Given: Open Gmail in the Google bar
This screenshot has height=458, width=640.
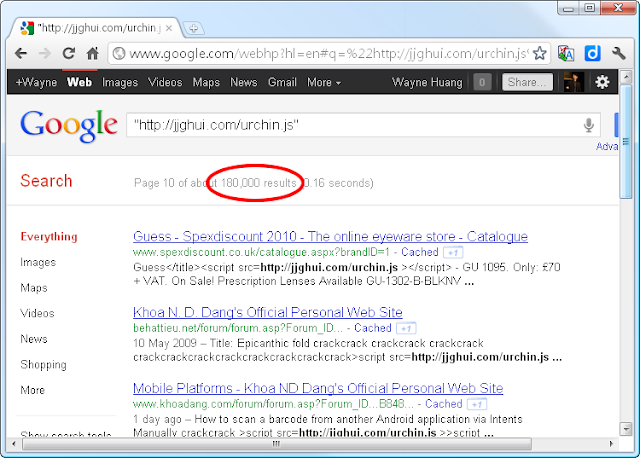Looking at the screenshot, I should 282,82.
